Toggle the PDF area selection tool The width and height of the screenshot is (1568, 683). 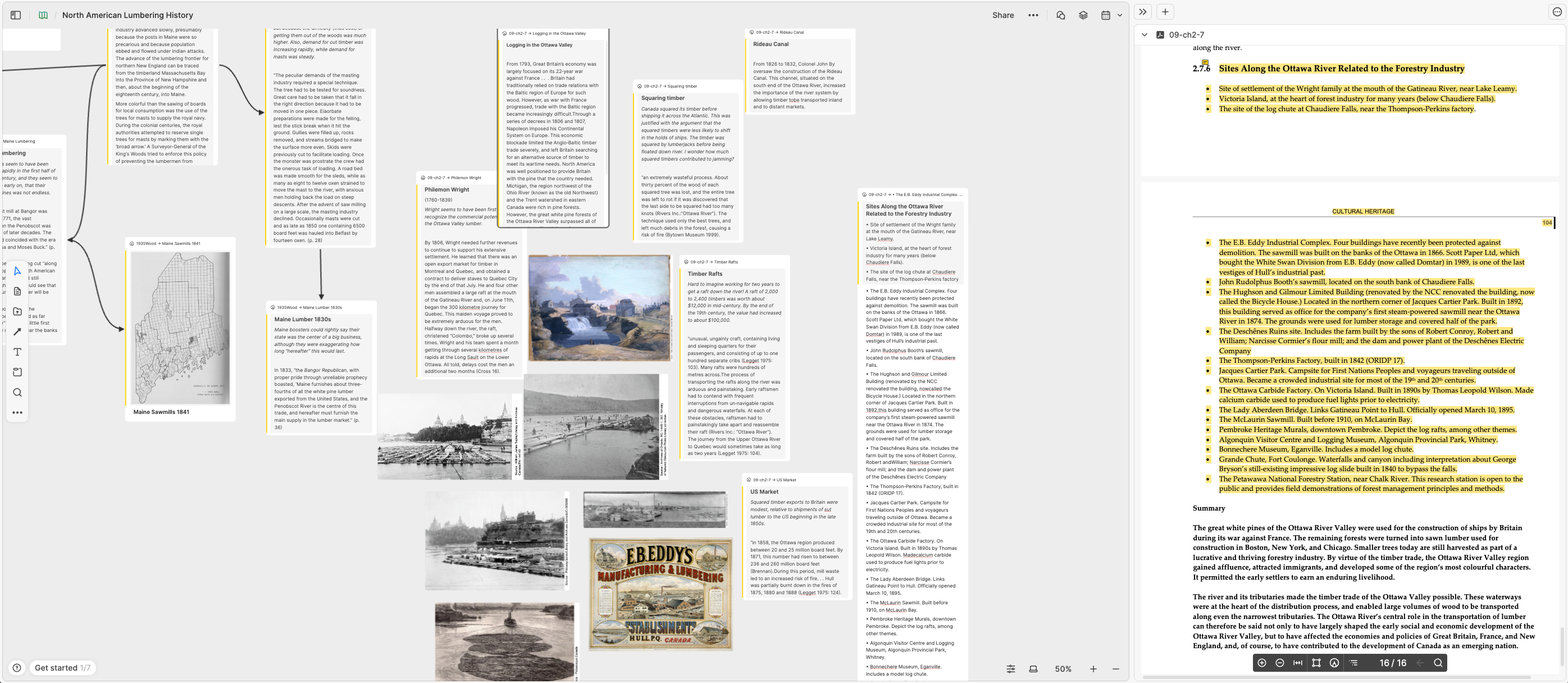(1316, 663)
